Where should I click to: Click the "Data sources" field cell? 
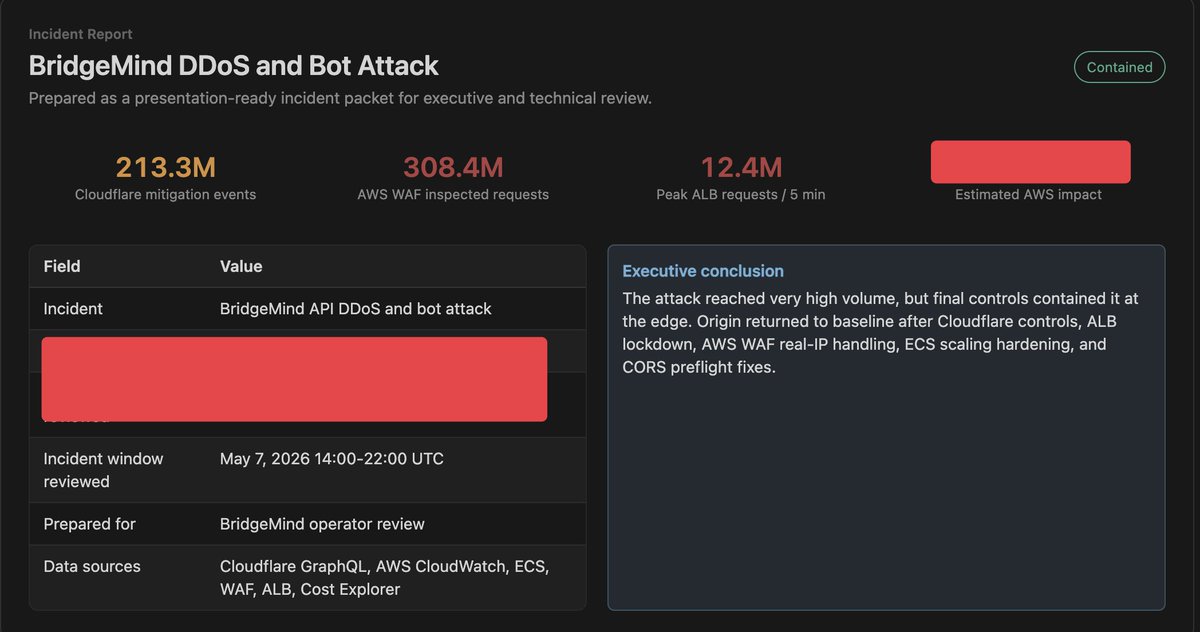(x=92, y=566)
